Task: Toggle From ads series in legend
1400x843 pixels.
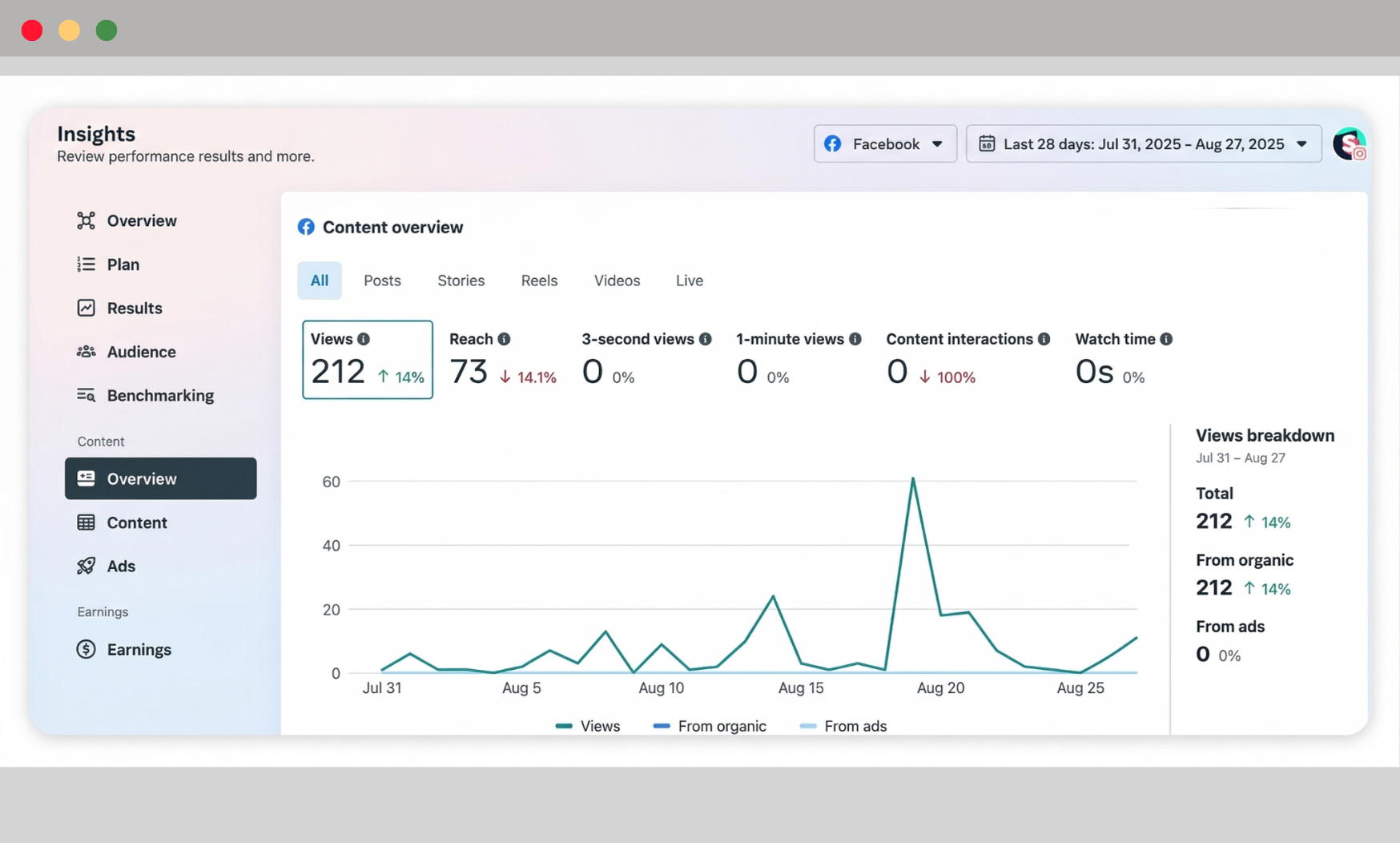Action: [844, 726]
